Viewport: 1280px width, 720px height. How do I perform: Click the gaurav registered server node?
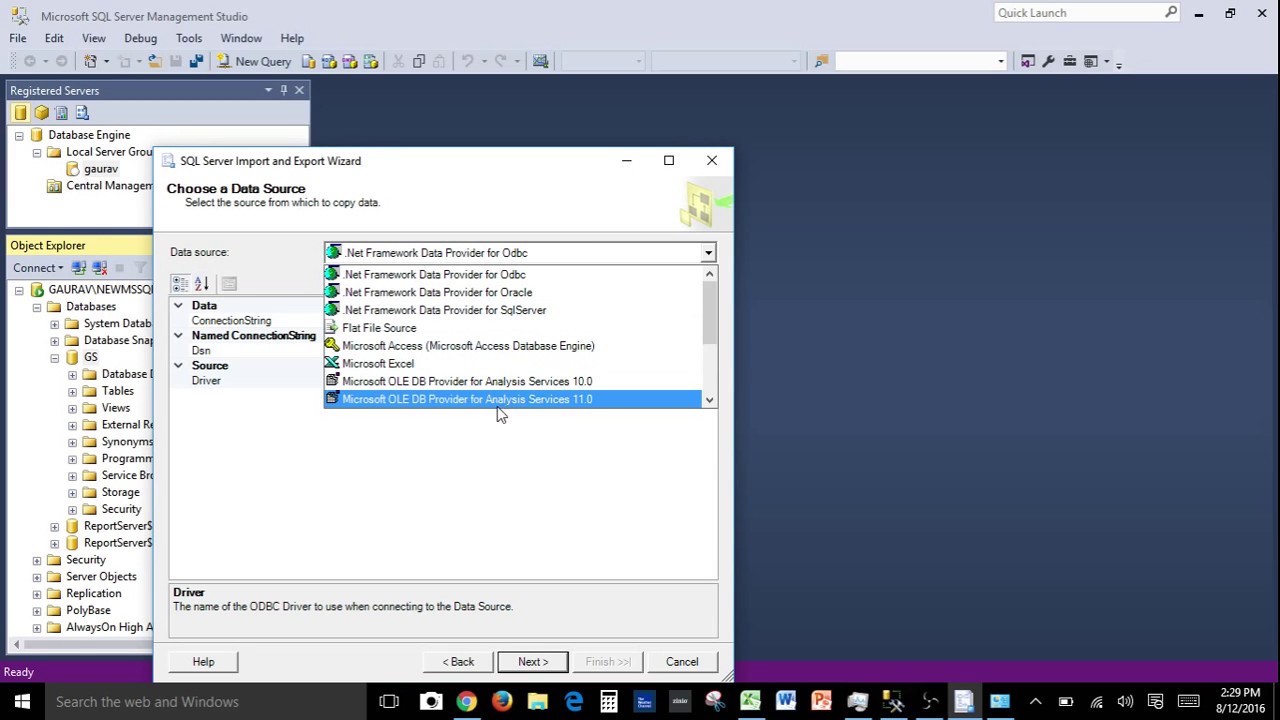click(x=100, y=169)
